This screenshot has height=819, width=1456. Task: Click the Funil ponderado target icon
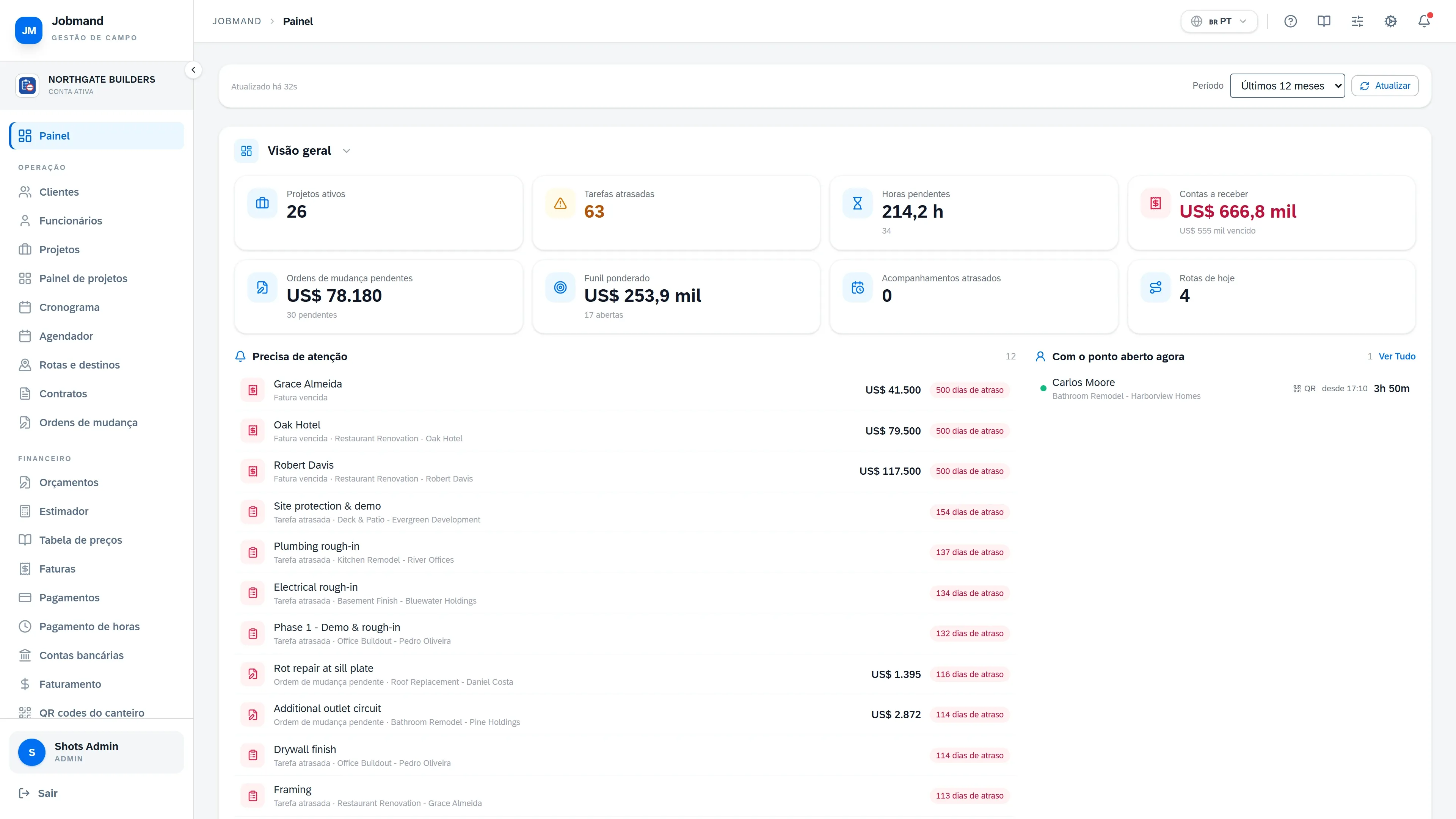click(x=560, y=288)
